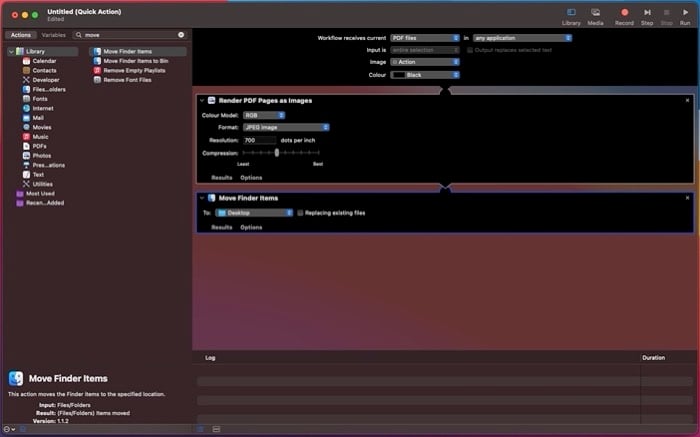Viewport: 700px width, 437px height.
Task: Toggle 'Output replaces selected text' checkbox
Action: coord(470,50)
